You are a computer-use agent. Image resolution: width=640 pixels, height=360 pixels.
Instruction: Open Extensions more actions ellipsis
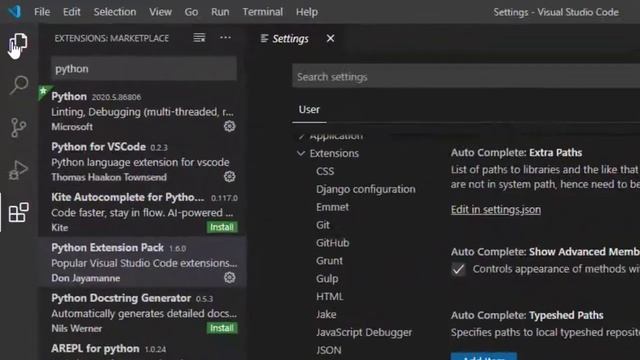pos(225,38)
